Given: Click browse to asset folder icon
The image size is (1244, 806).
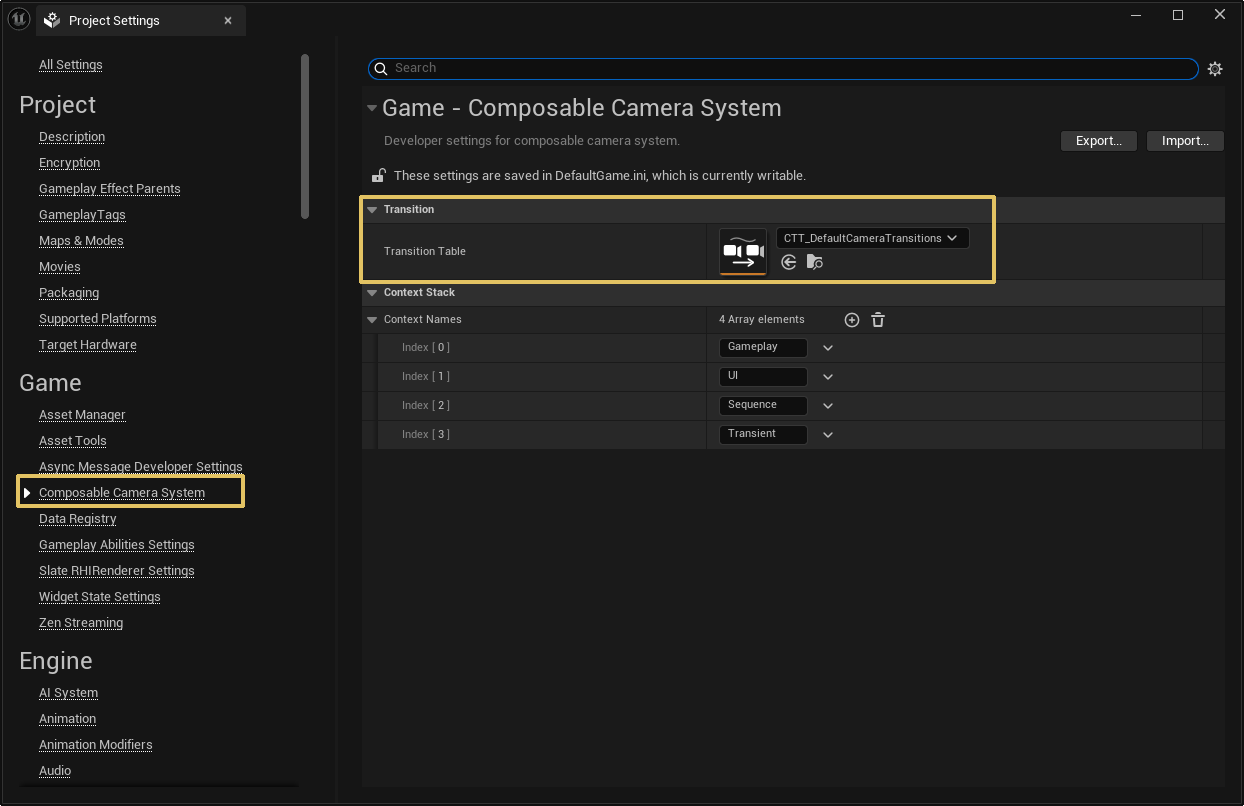Looking at the screenshot, I should 815,262.
